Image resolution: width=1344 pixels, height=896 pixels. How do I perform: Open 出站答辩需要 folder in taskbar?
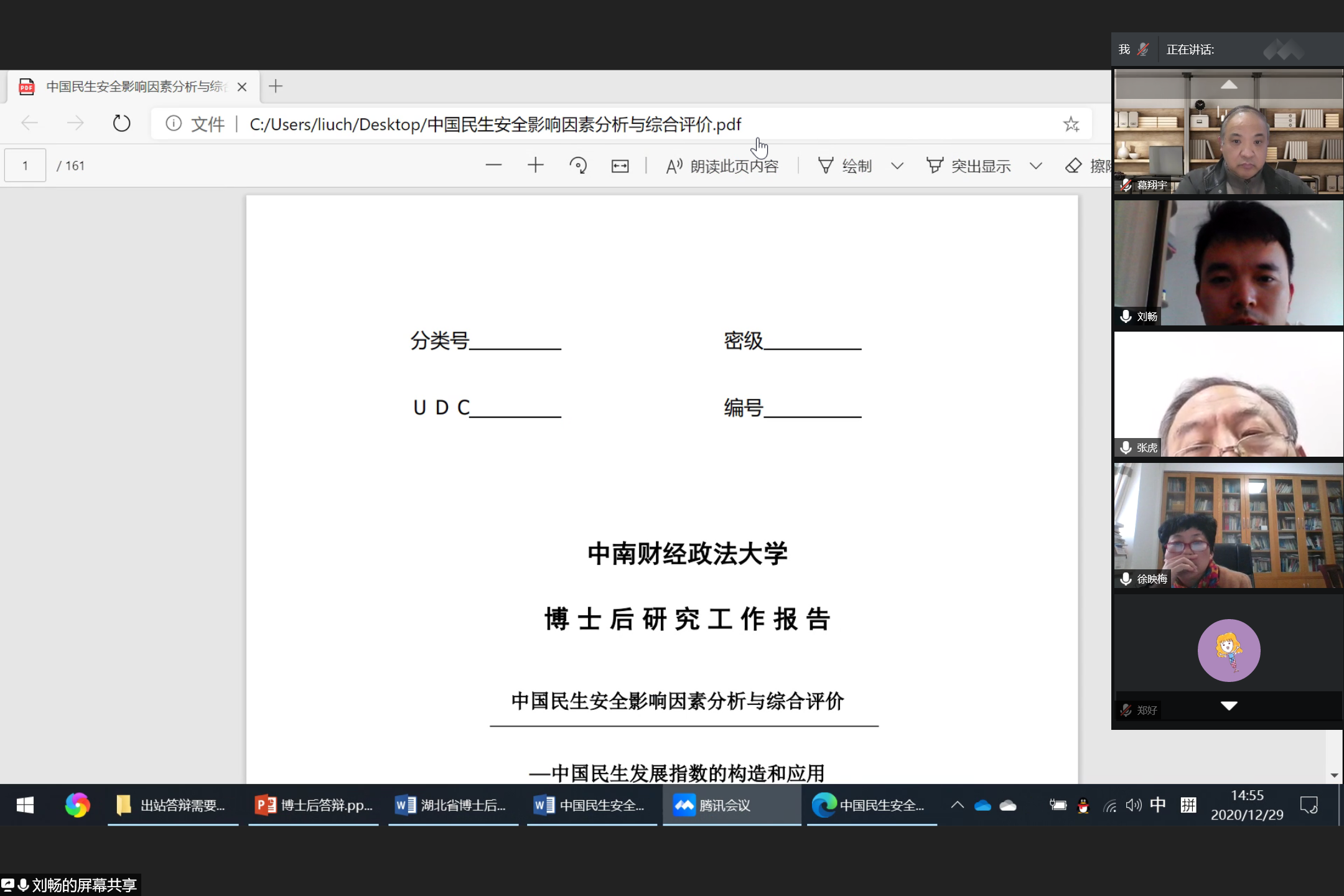pyautogui.click(x=173, y=805)
